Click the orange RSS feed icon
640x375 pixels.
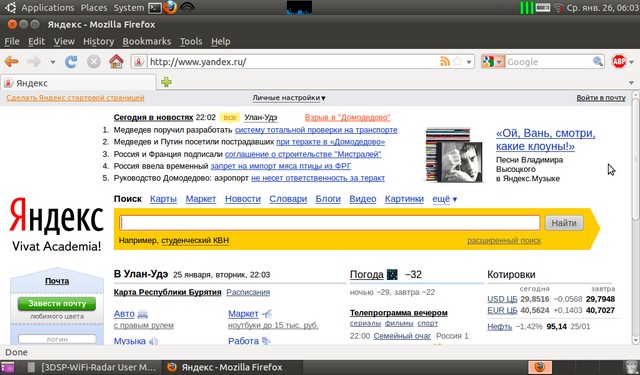[445, 62]
